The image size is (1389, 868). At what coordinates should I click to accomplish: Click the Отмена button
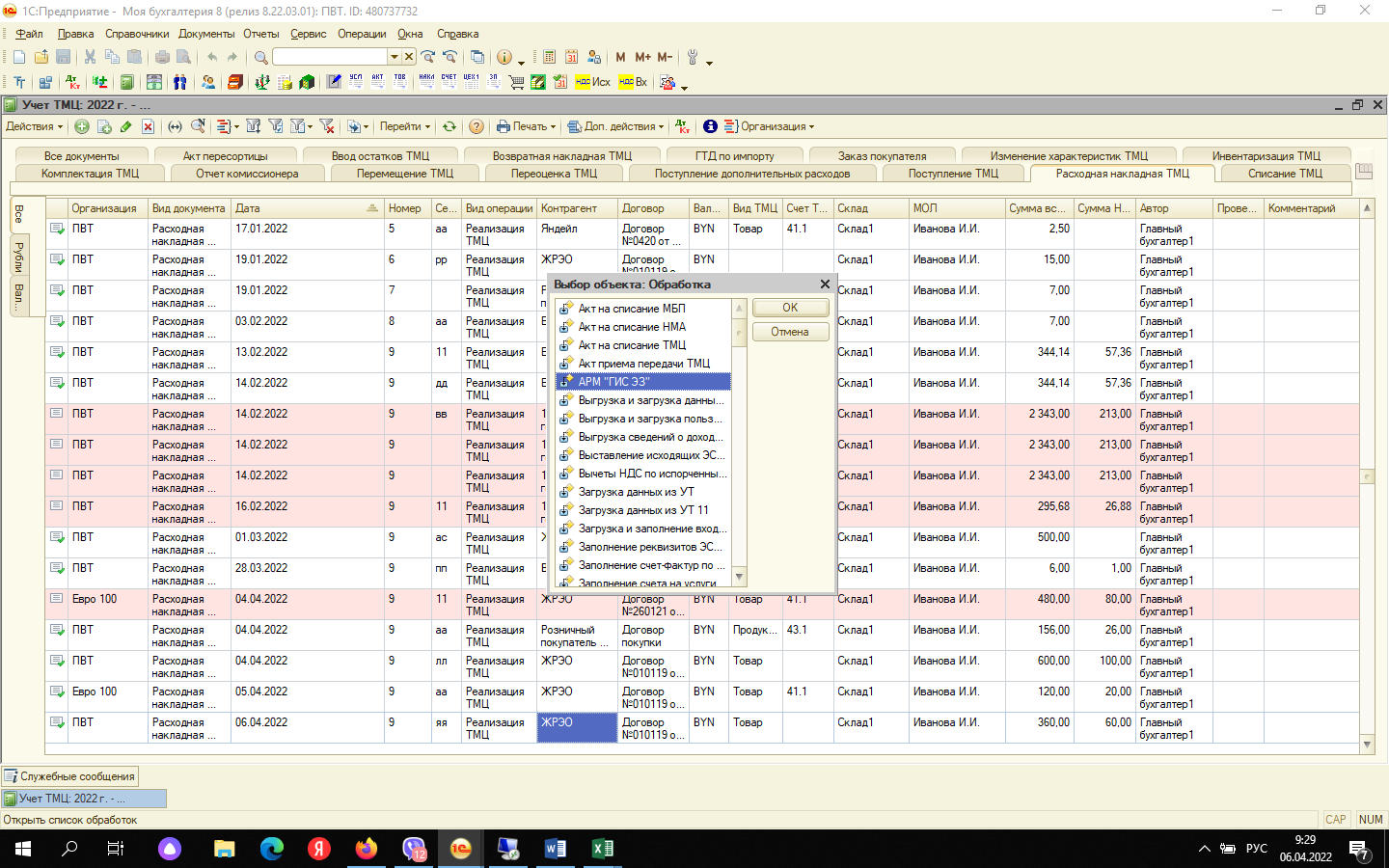click(x=790, y=332)
